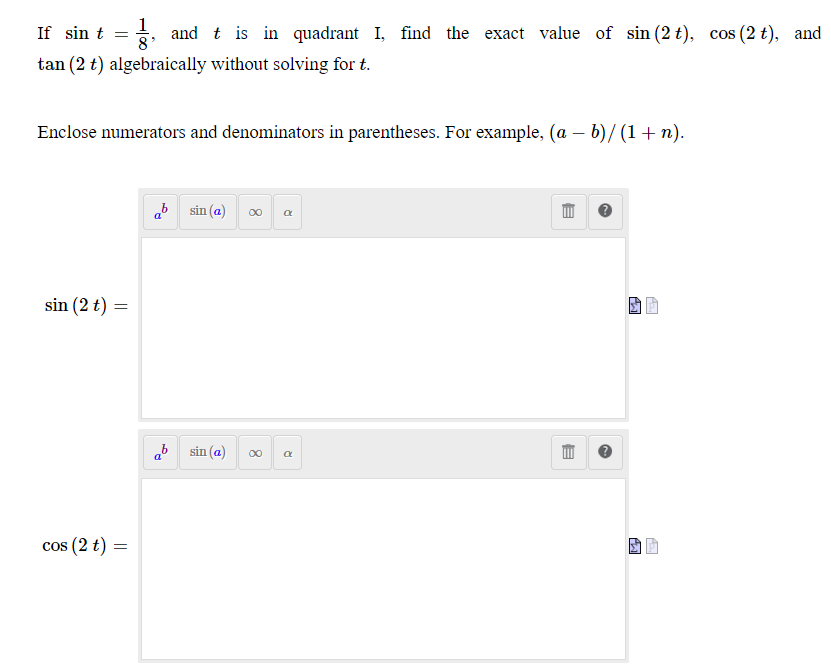The width and height of the screenshot is (831, 667).
Task: Switch sin(2t) entry to plain text mode
Action: [651, 305]
